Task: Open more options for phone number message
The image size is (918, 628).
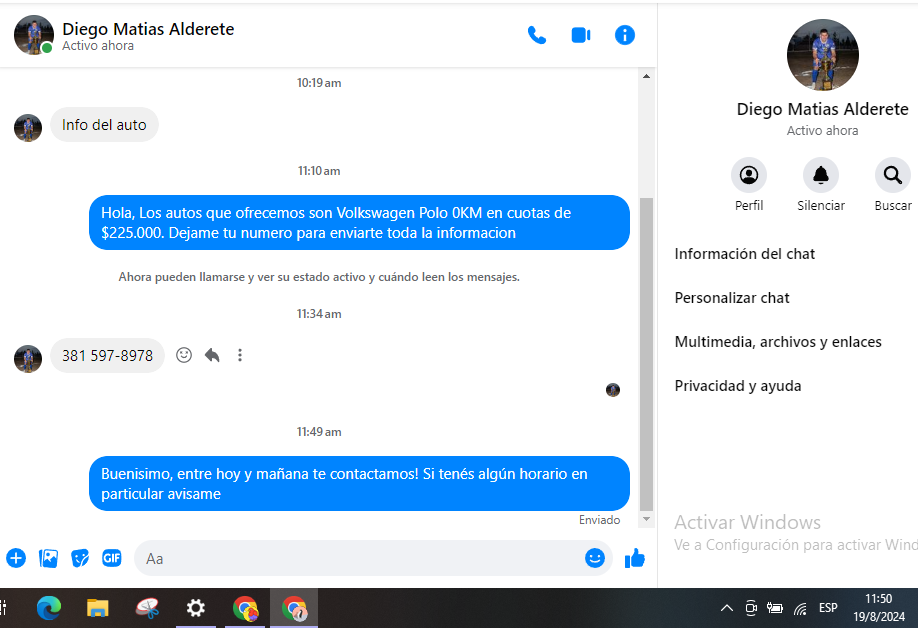Action: [x=240, y=355]
